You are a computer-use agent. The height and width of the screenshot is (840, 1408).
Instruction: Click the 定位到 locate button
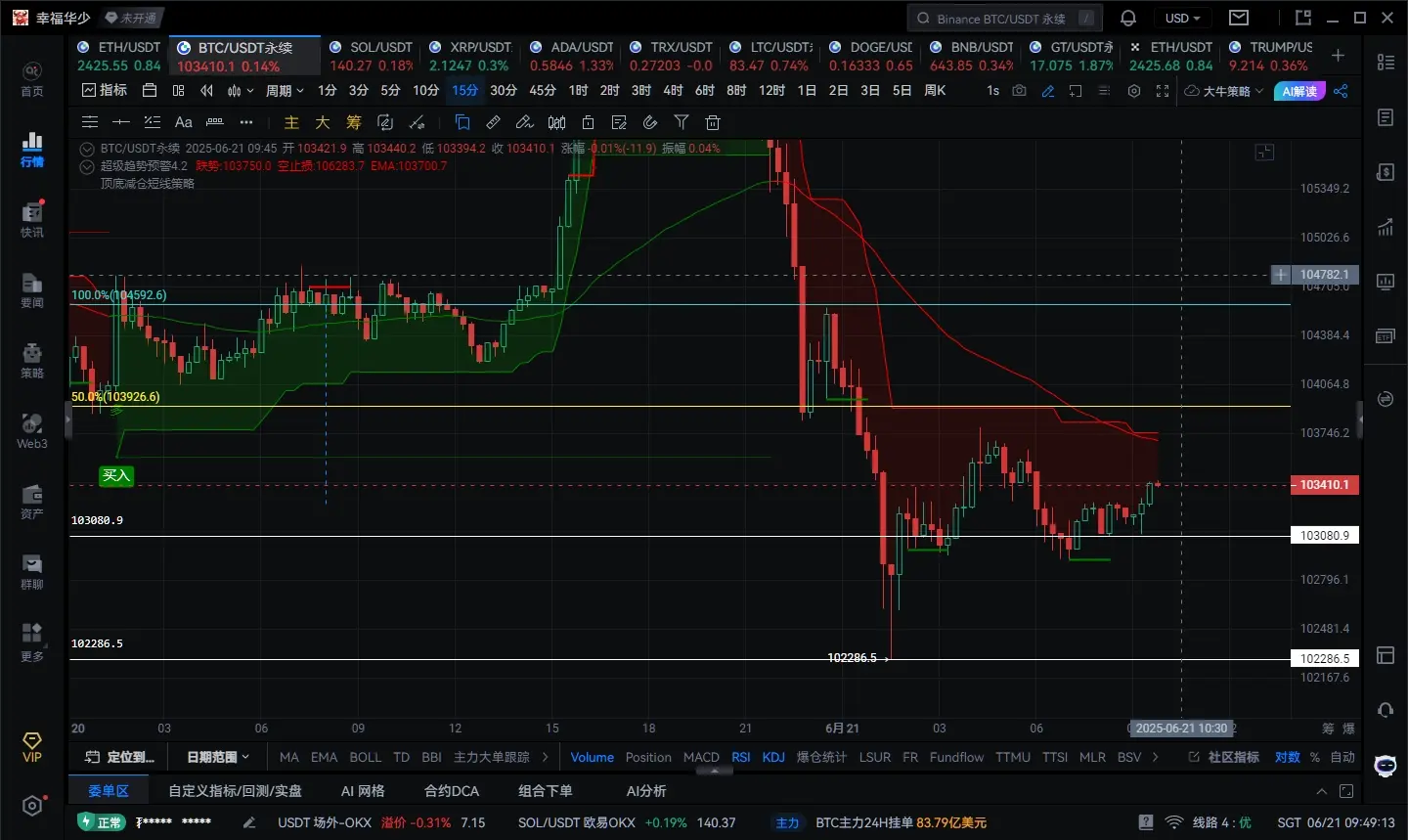119,757
